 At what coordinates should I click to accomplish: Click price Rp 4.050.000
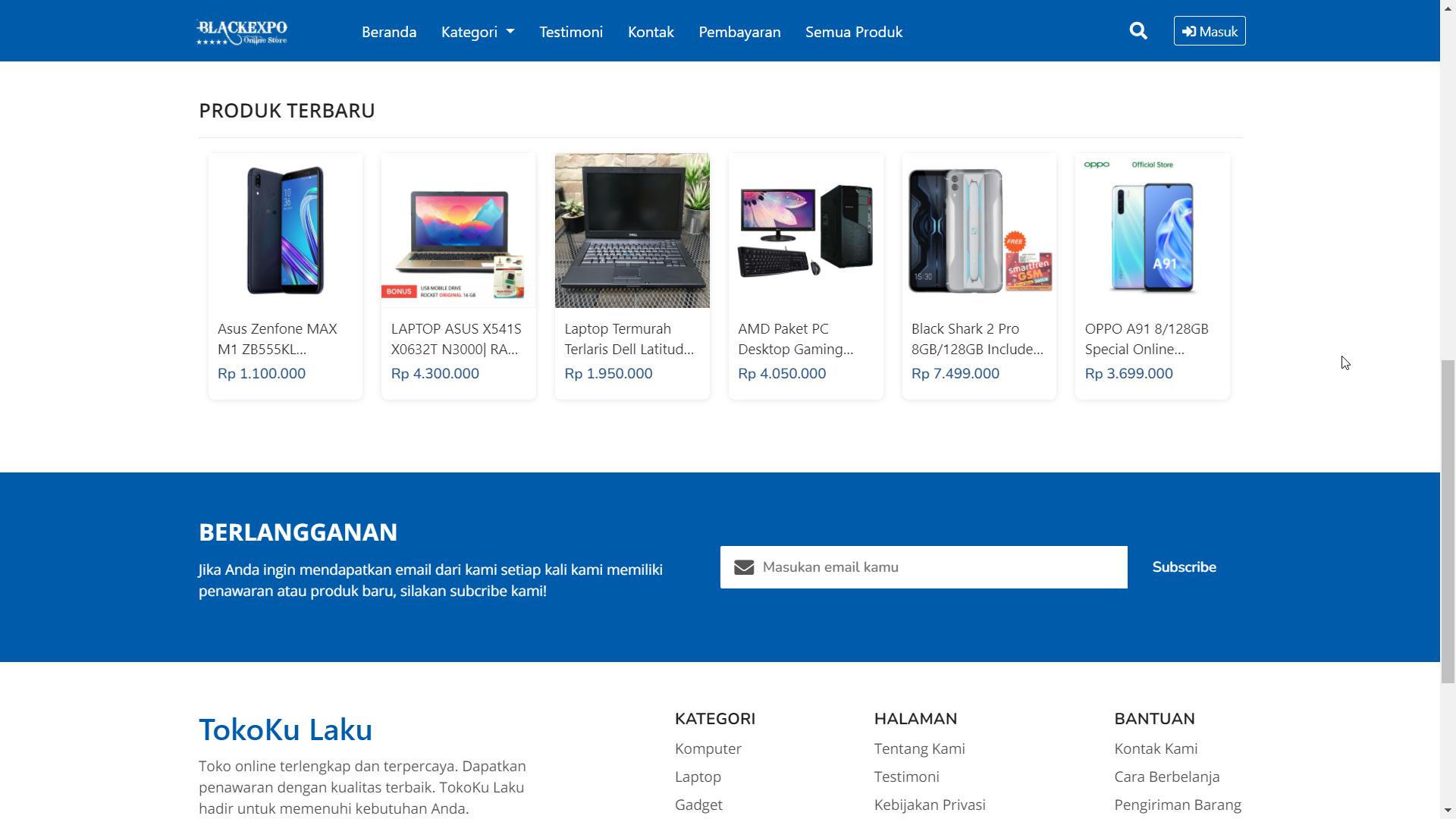[x=782, y=373]
